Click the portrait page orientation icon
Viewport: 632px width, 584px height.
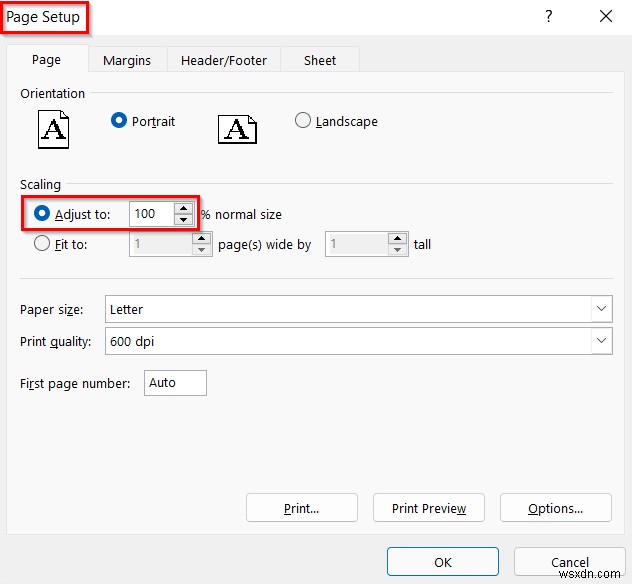[53, 129]
